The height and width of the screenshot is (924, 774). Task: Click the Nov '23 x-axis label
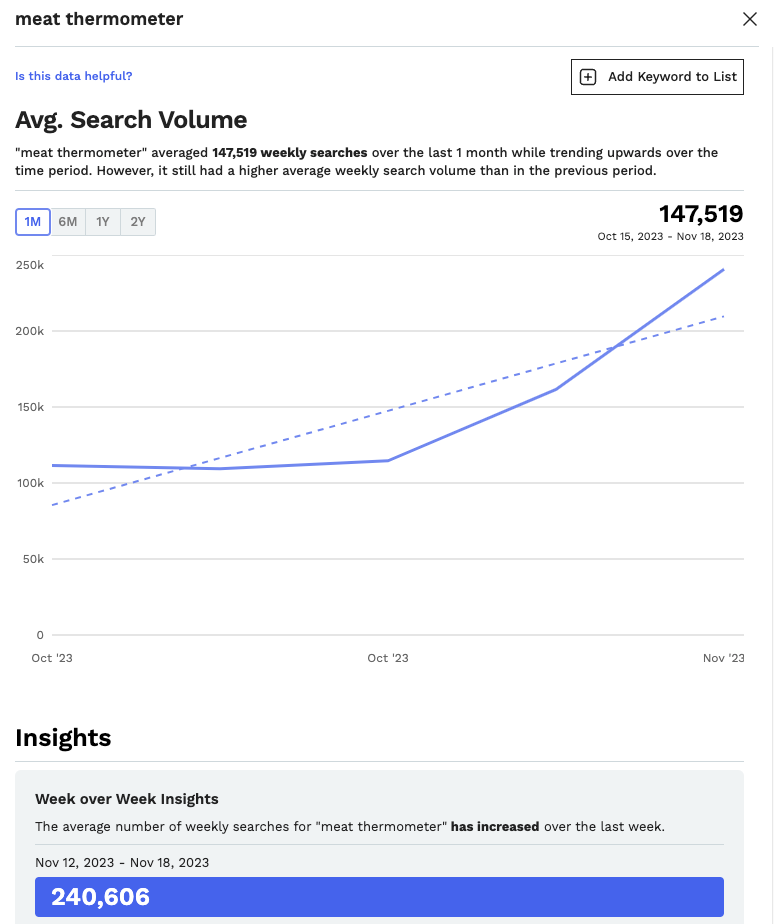pos(723,658)
